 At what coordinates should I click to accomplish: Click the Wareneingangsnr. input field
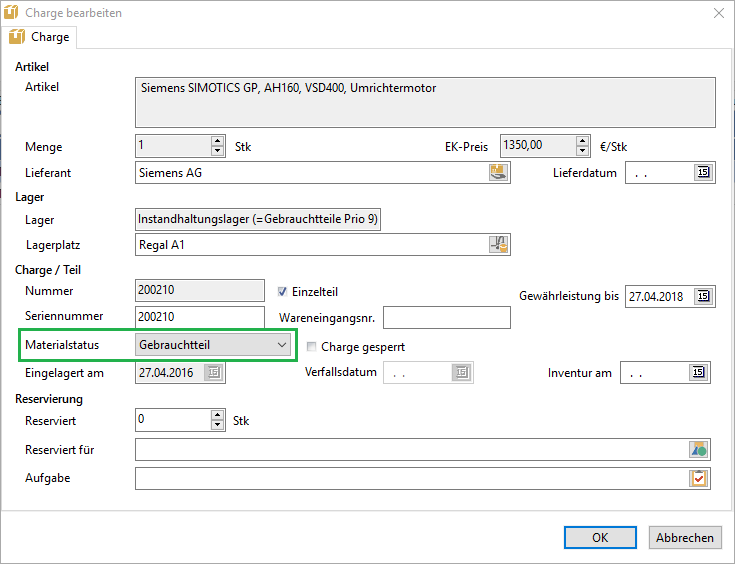pyautogui.click(x=447, y=317)
